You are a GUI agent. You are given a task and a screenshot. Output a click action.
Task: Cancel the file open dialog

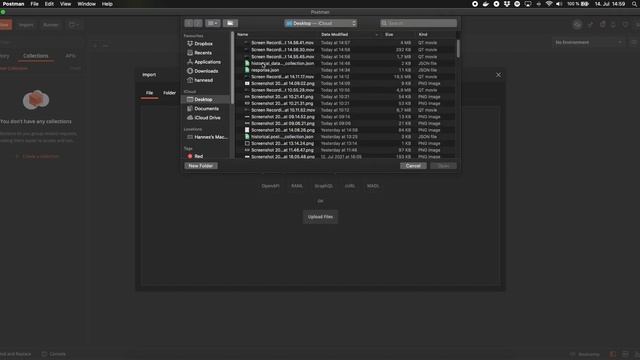tap(413, 166)
